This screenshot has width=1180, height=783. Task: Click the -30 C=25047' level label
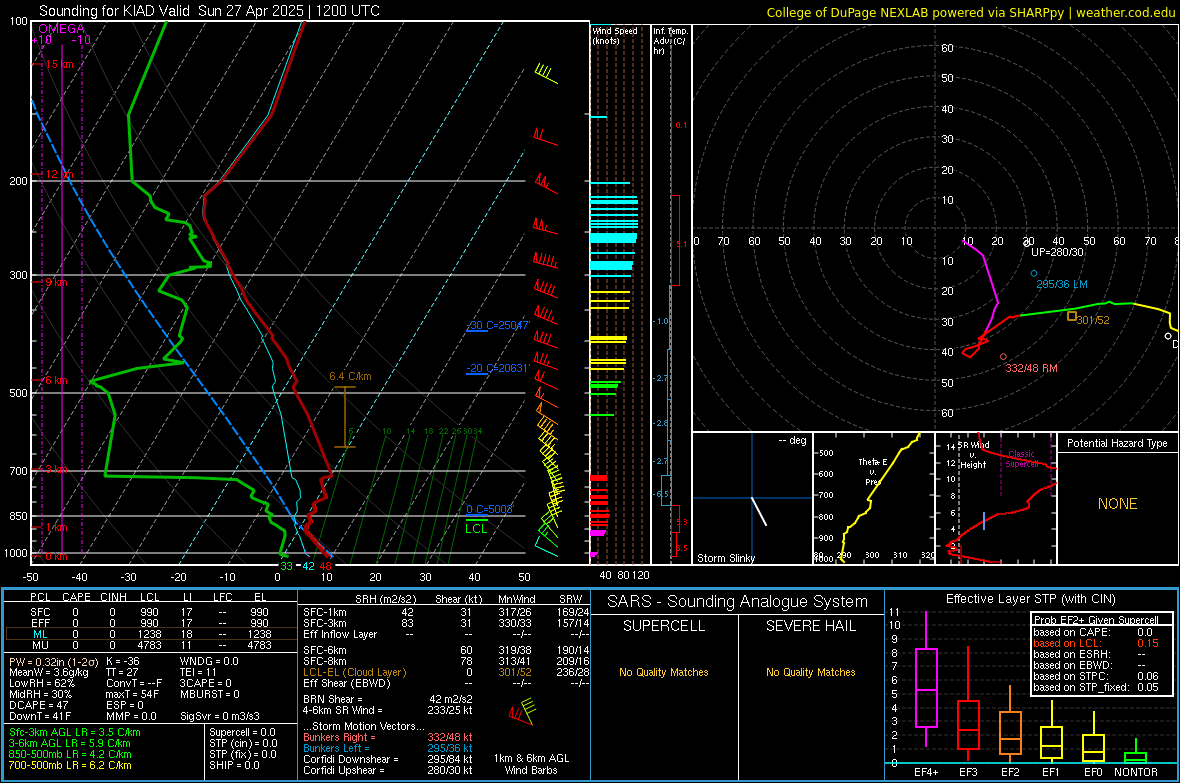[498, 325]
